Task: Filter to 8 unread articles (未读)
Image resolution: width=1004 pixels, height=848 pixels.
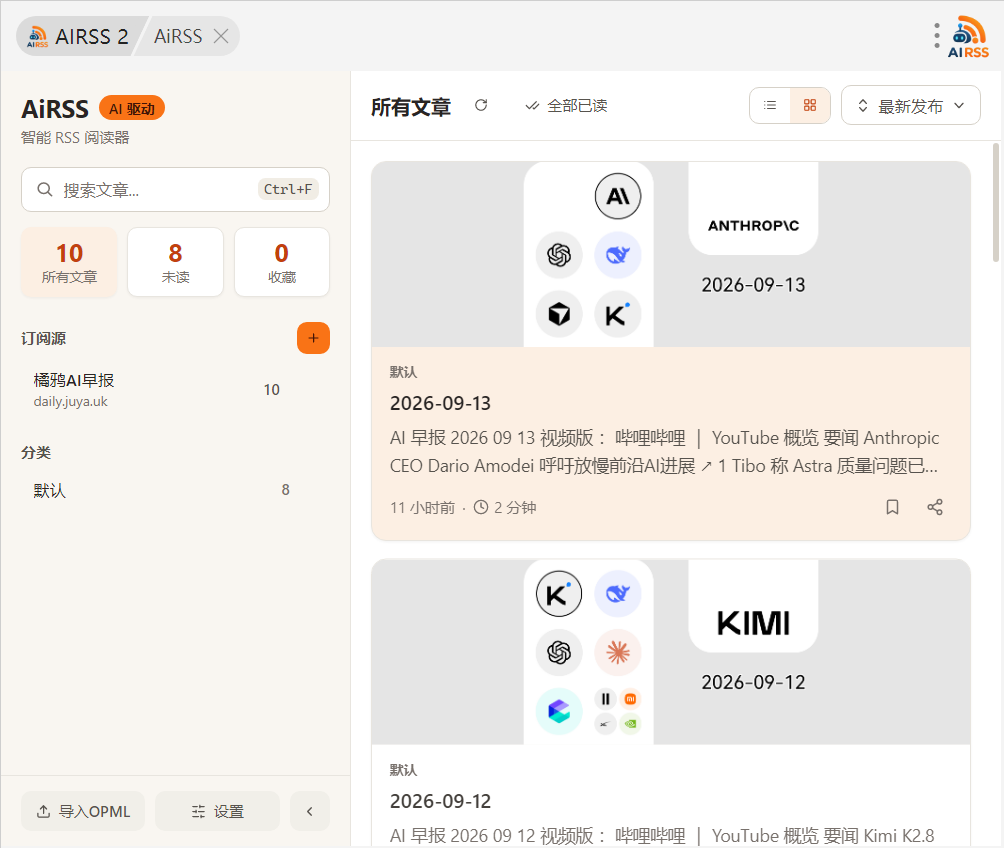Action: click(x=175, y=262)
